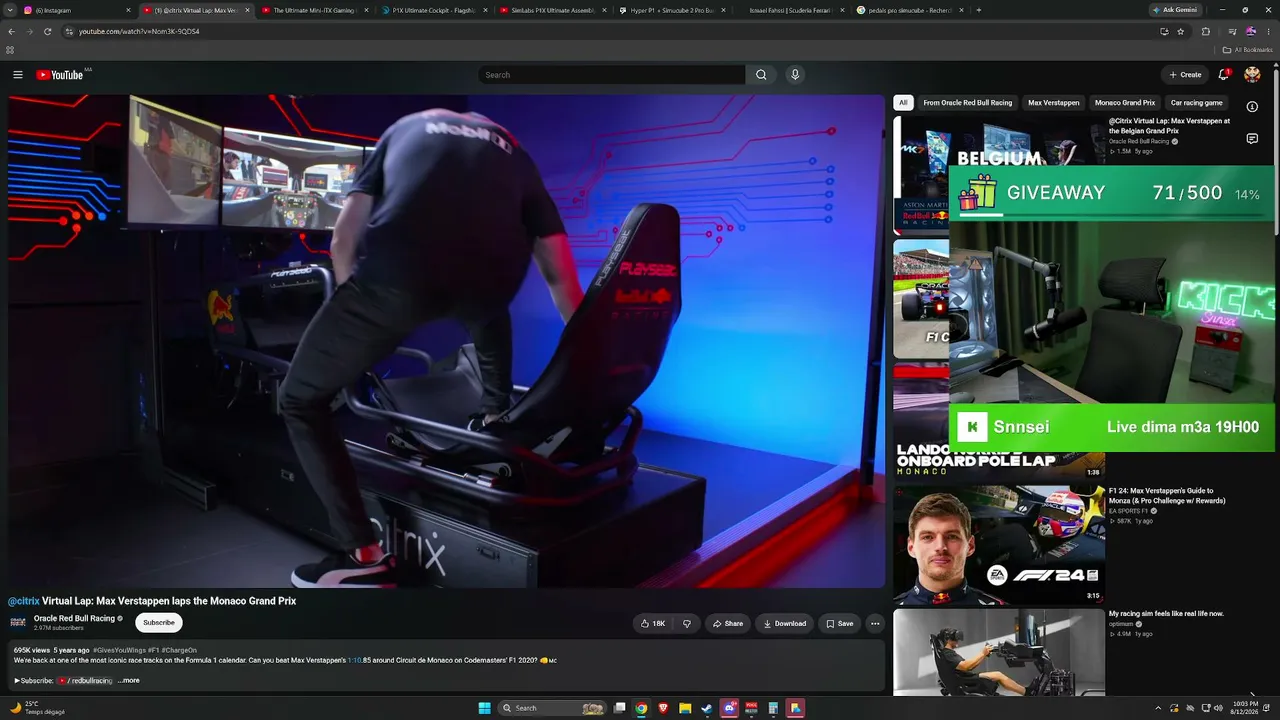Select the All filter chip
The height and width of the screenshot is (720, 1280).
[903, 103]
